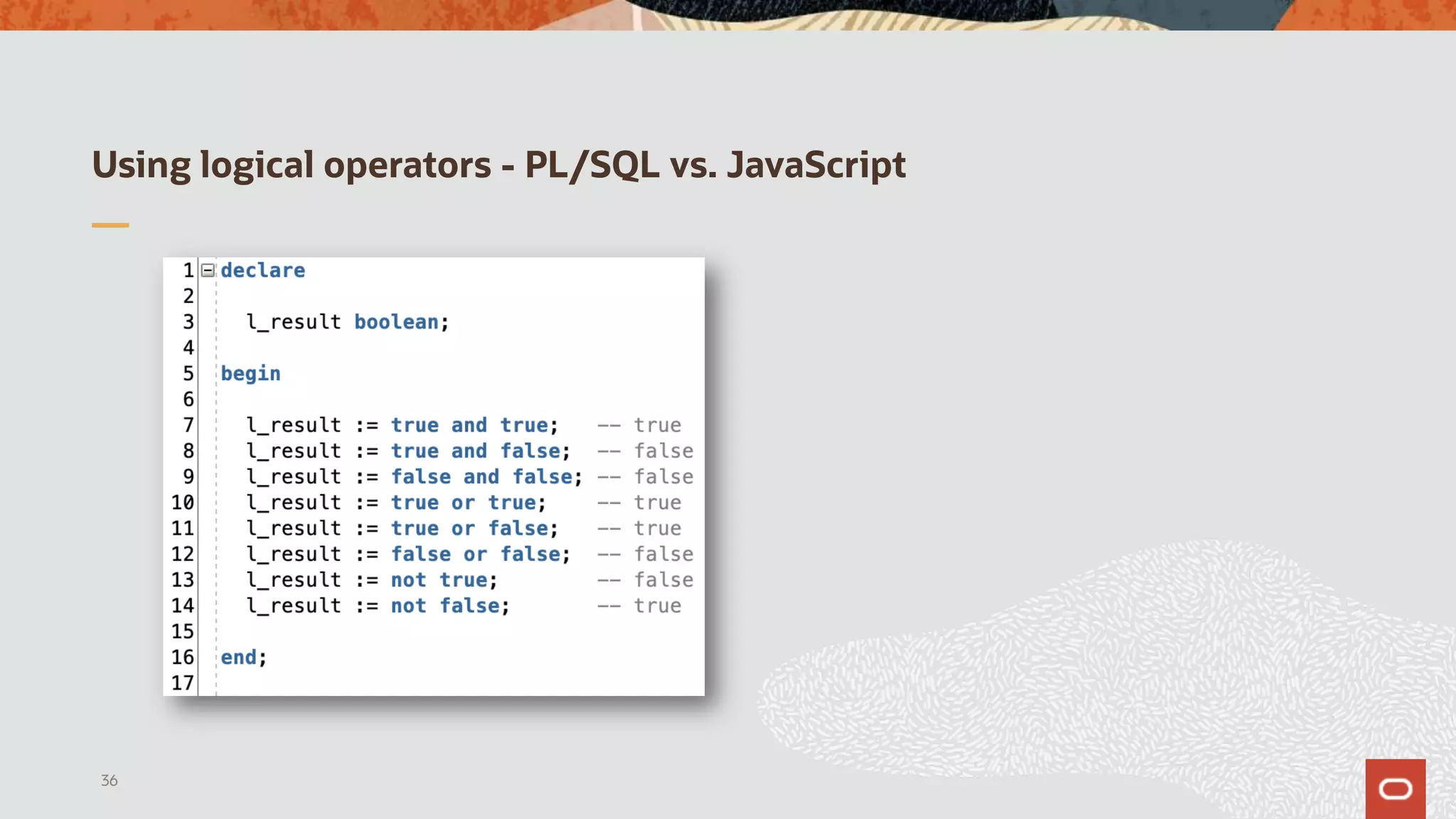
Task: Collapse the declare block fold marker
Action: coord(208,270)
